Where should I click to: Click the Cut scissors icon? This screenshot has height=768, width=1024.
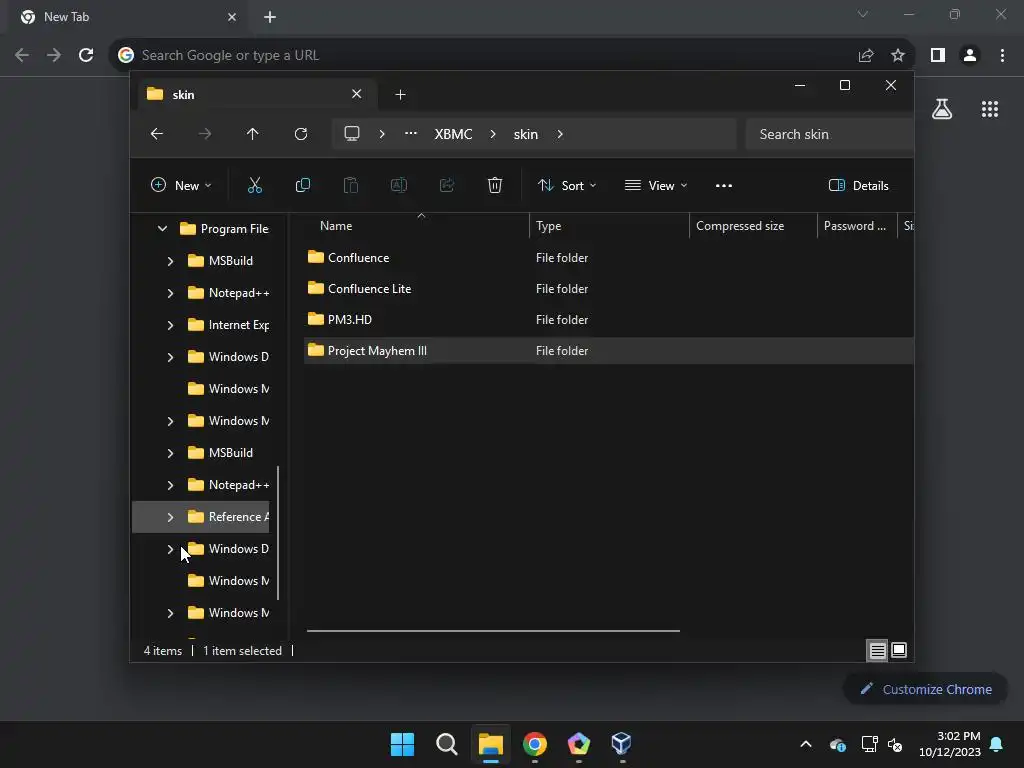pyautogui.click(x=255, y=185)
